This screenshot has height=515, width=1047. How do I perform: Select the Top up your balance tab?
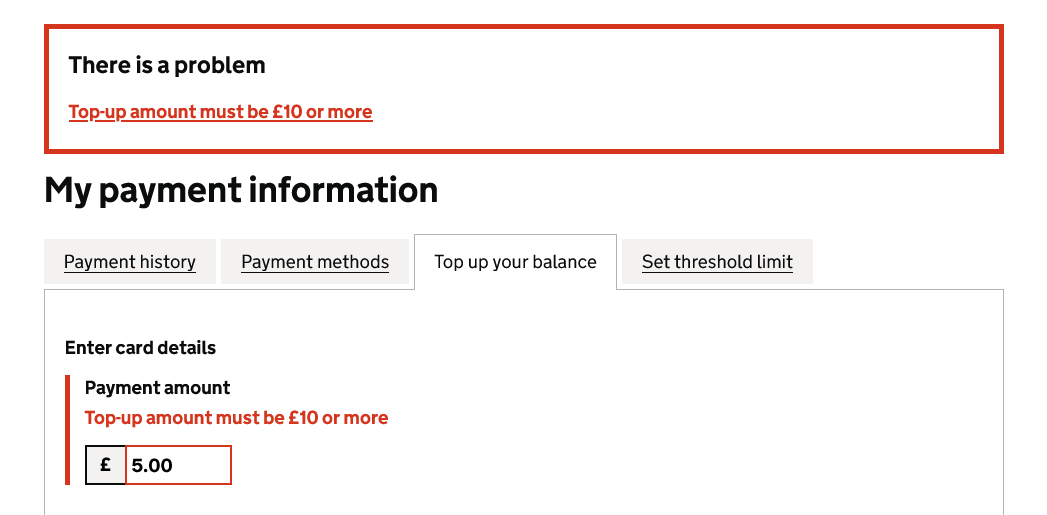515,262
